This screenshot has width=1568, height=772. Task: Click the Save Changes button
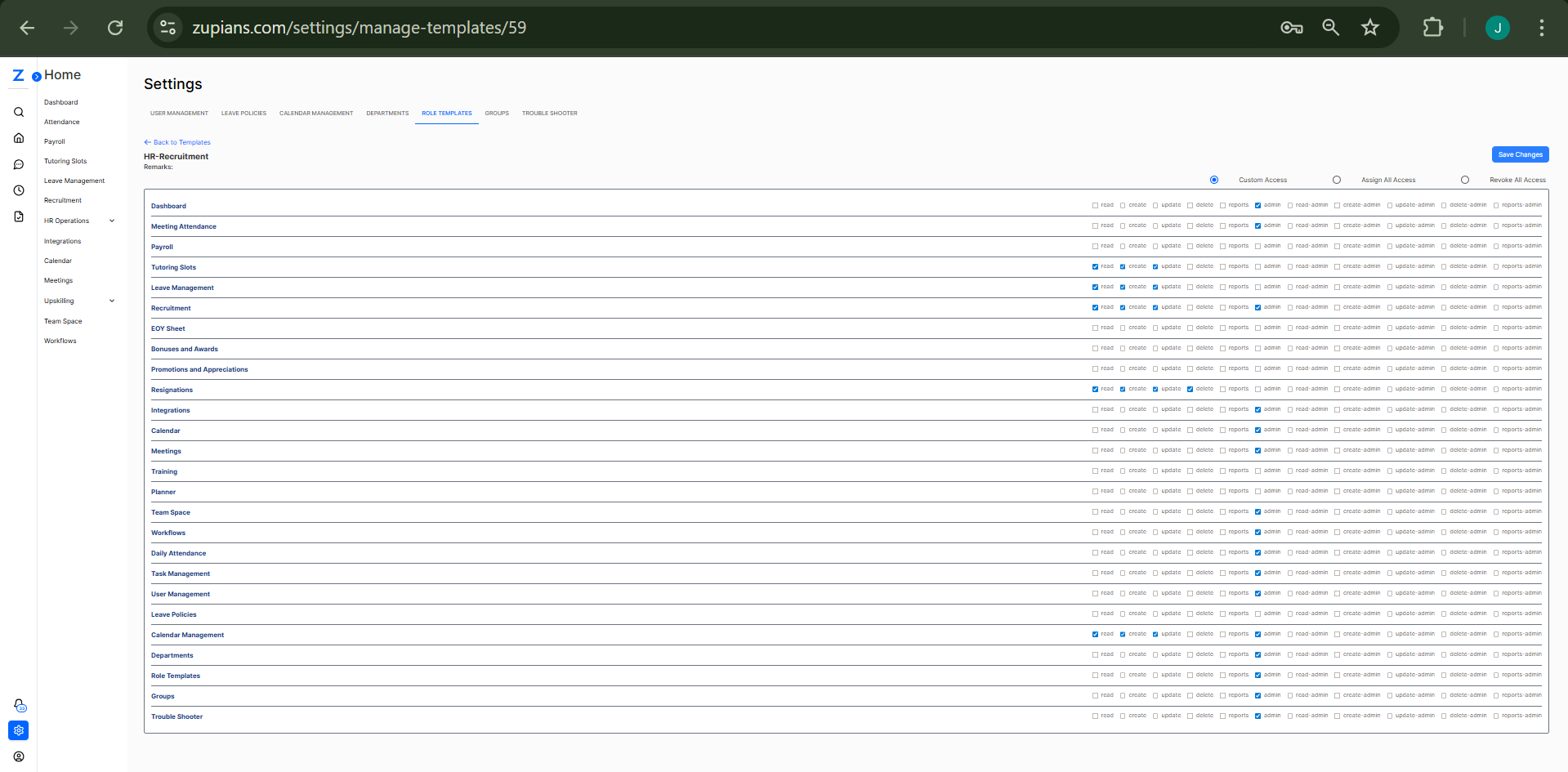pyautogui.click(x=1520, y=154)
